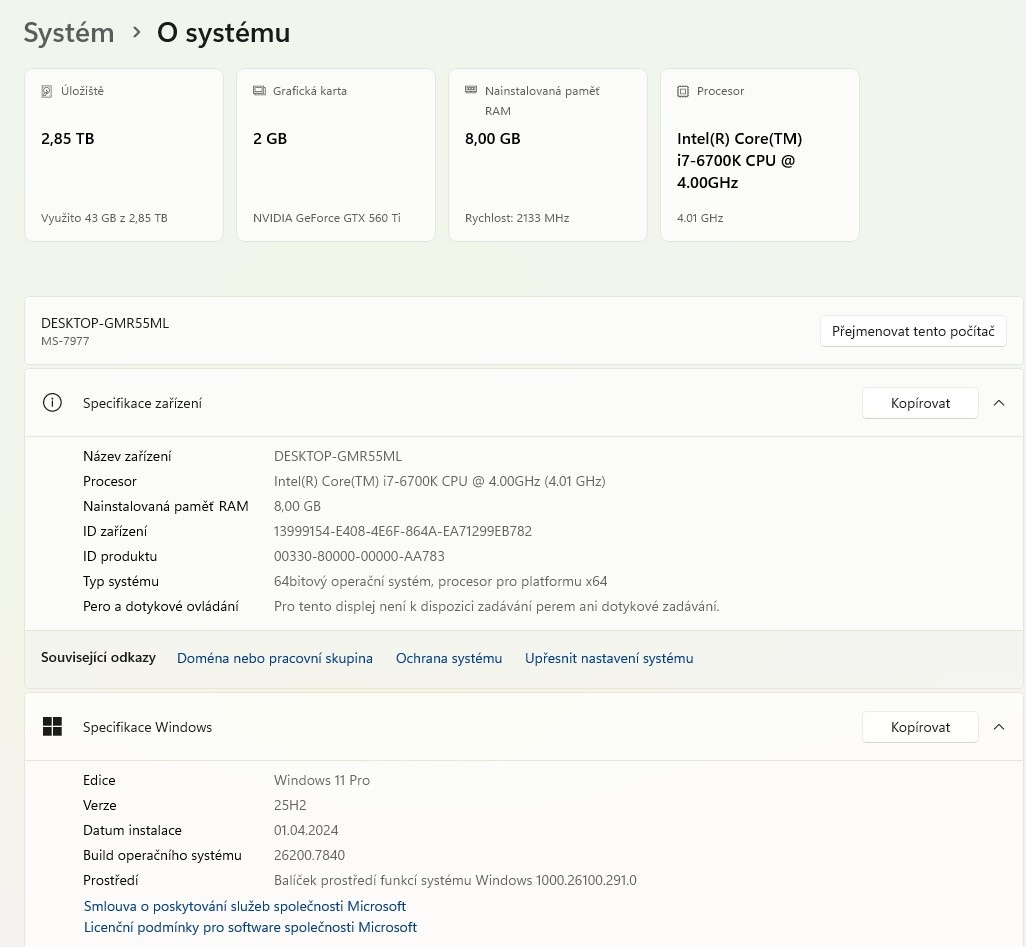
Task: Click the ID zařízení value 13999154-E408-4E6F-864A-EA71299EB782
Action: pos(402,531)
